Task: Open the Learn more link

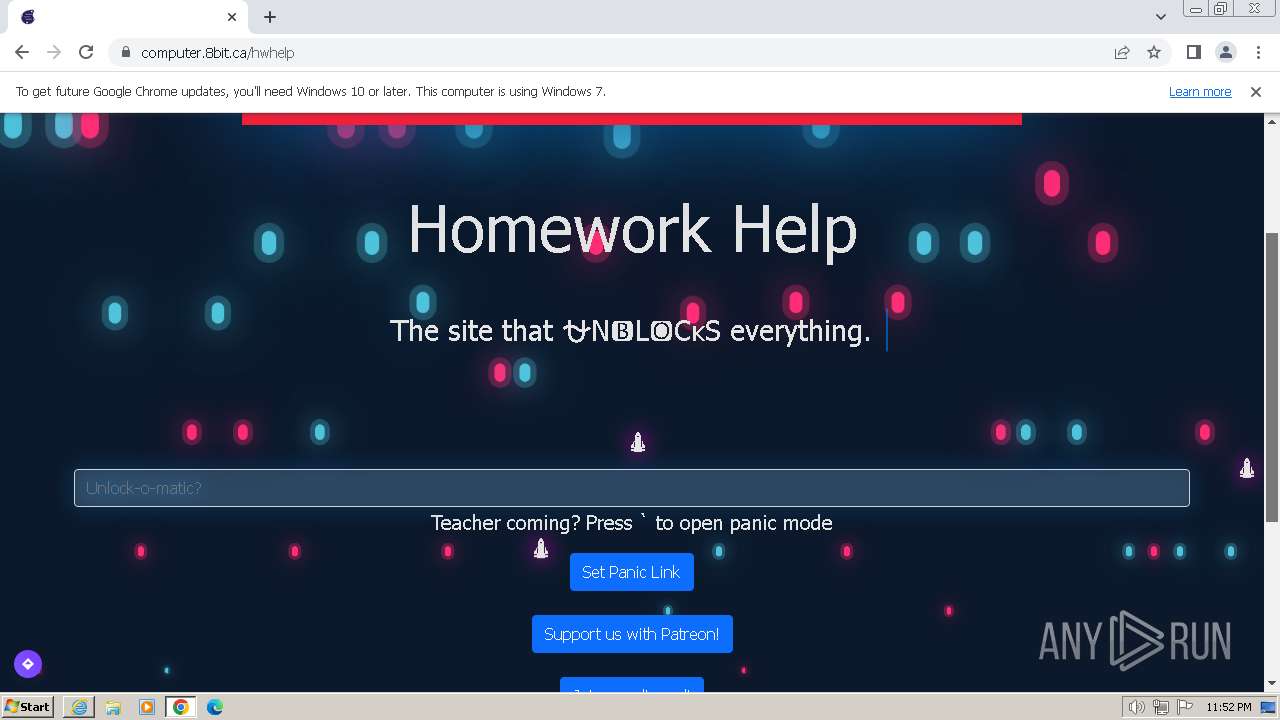Action: click(1200, 91)
